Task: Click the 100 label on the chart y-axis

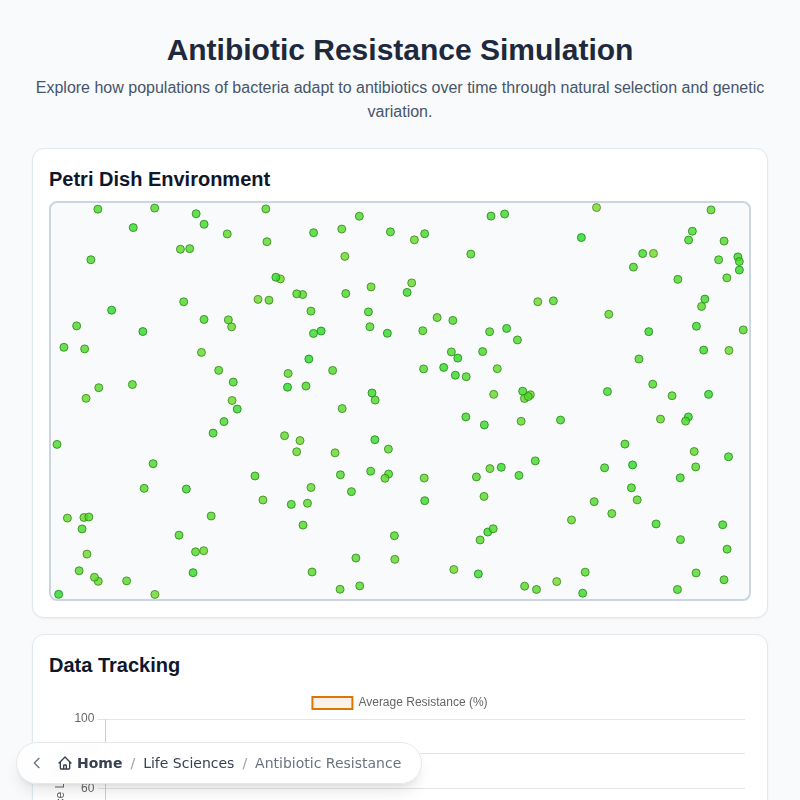Action: (x=84, y=717)
